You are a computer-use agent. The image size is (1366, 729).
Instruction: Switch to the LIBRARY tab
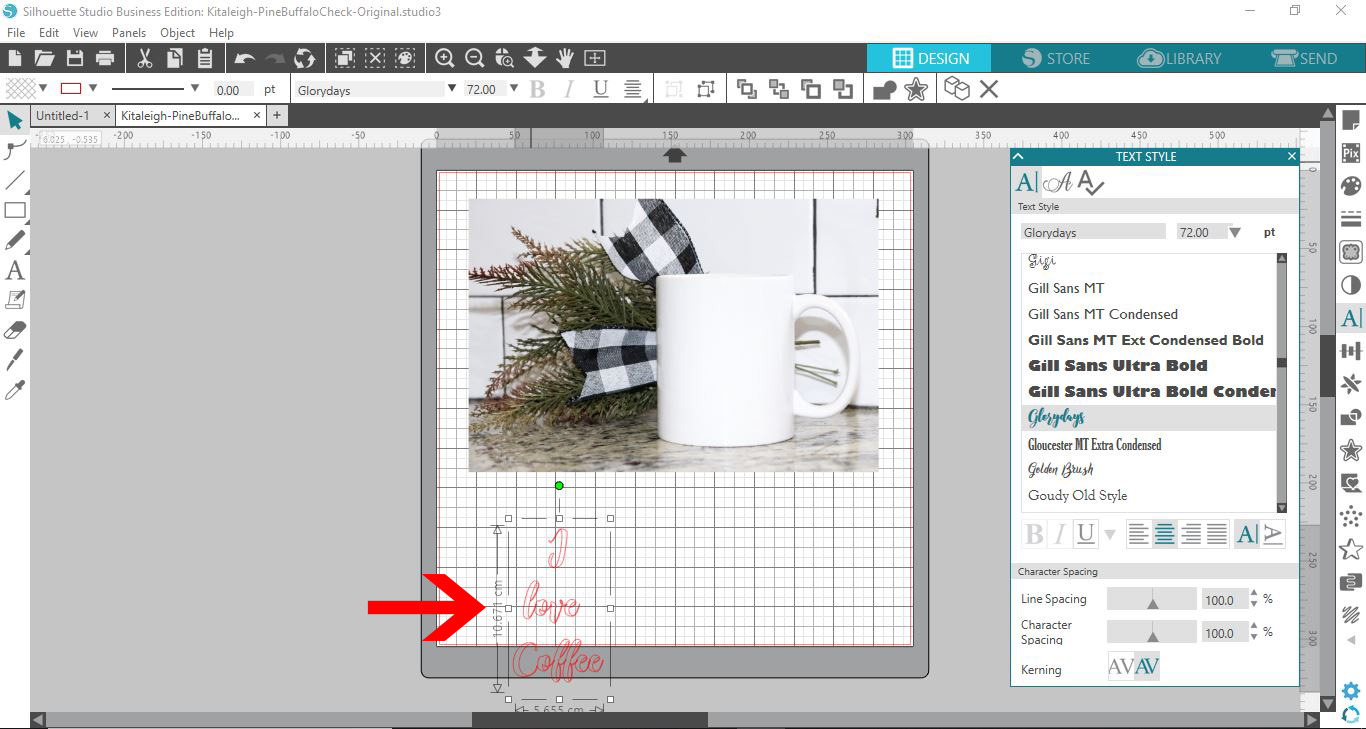pyautogui.click(x=1181, y=58)
